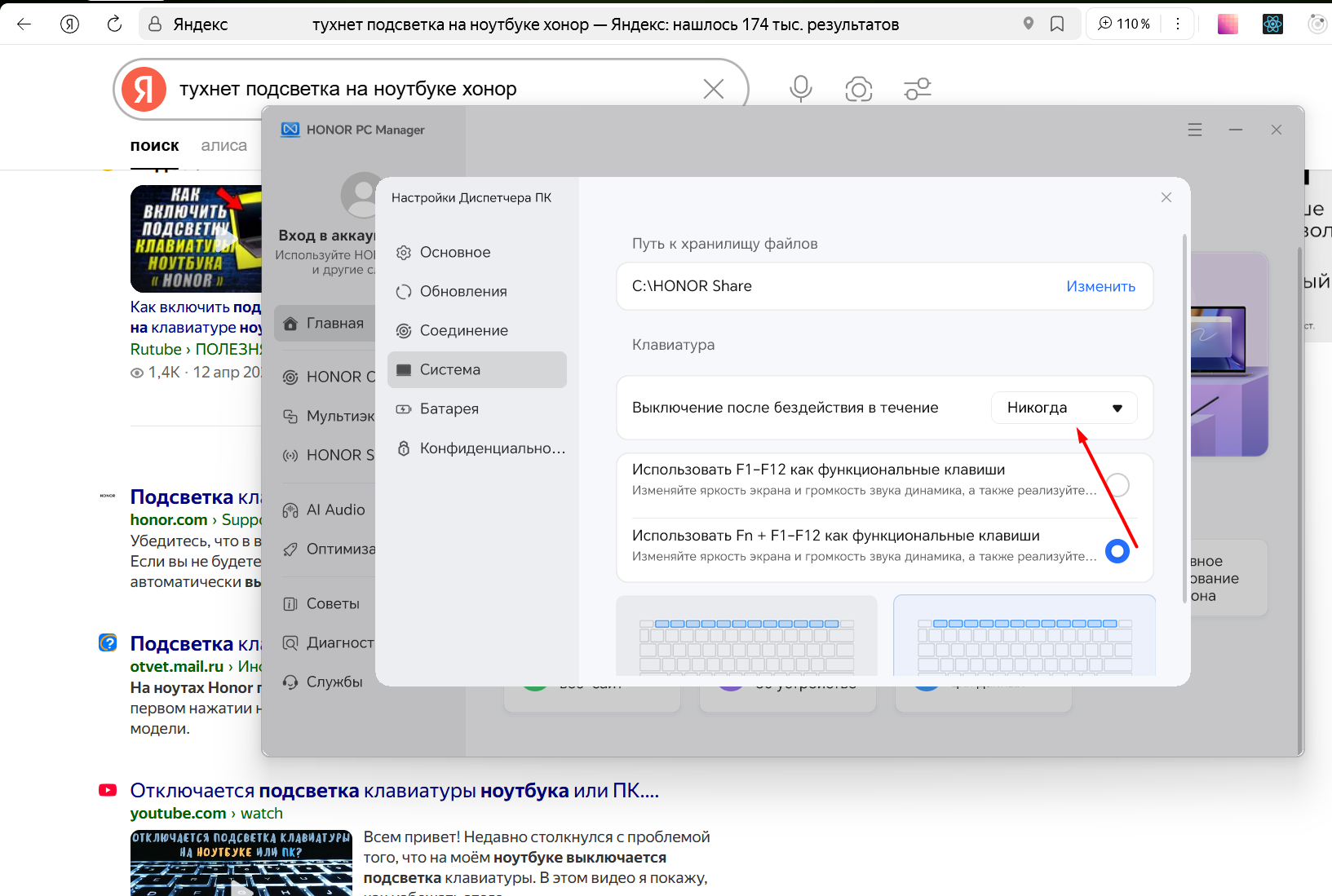Click the 'C:\HONOR Share' storage path text

click(692, 286)
